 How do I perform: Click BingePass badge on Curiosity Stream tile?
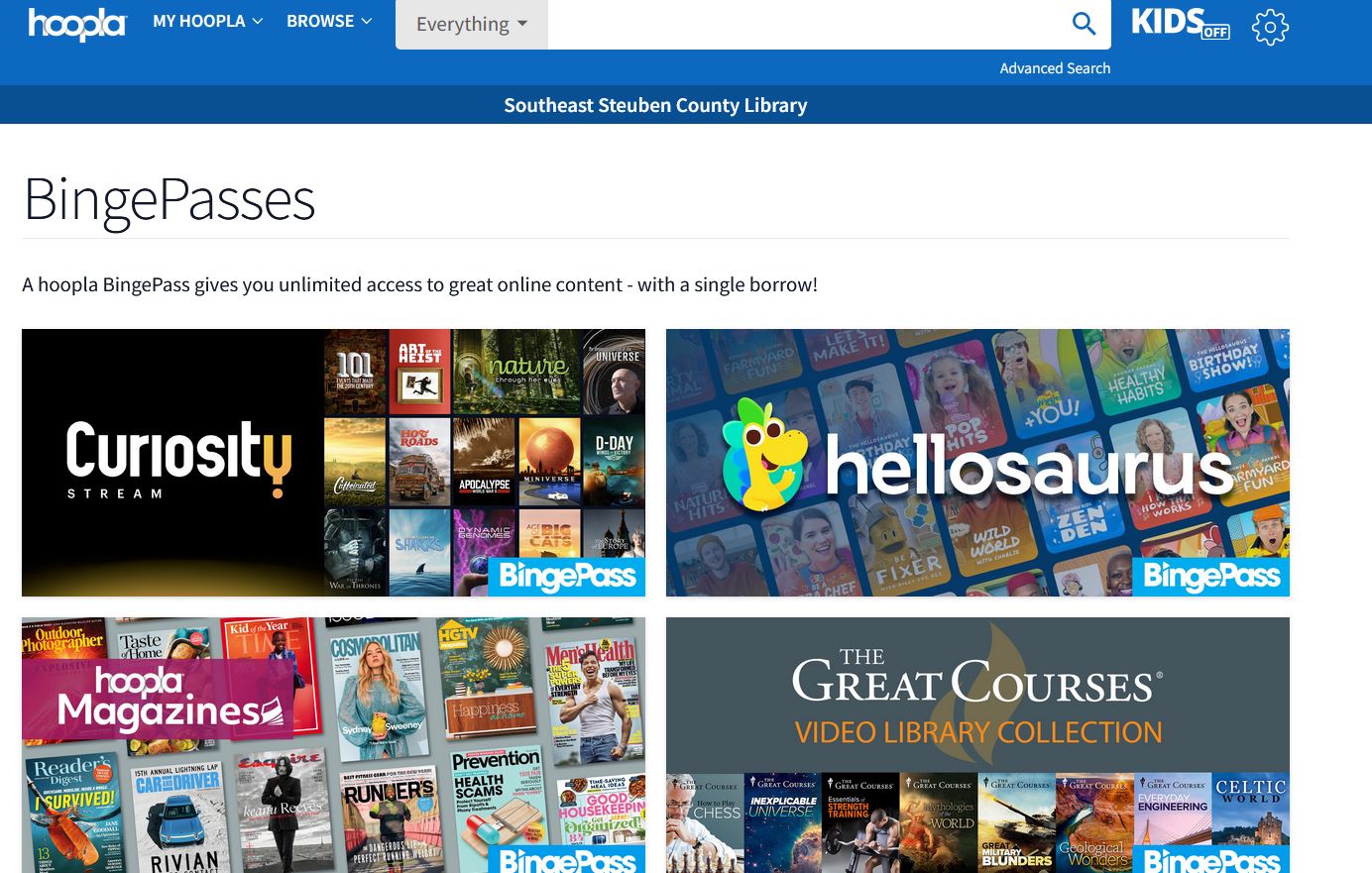[567, 576]
